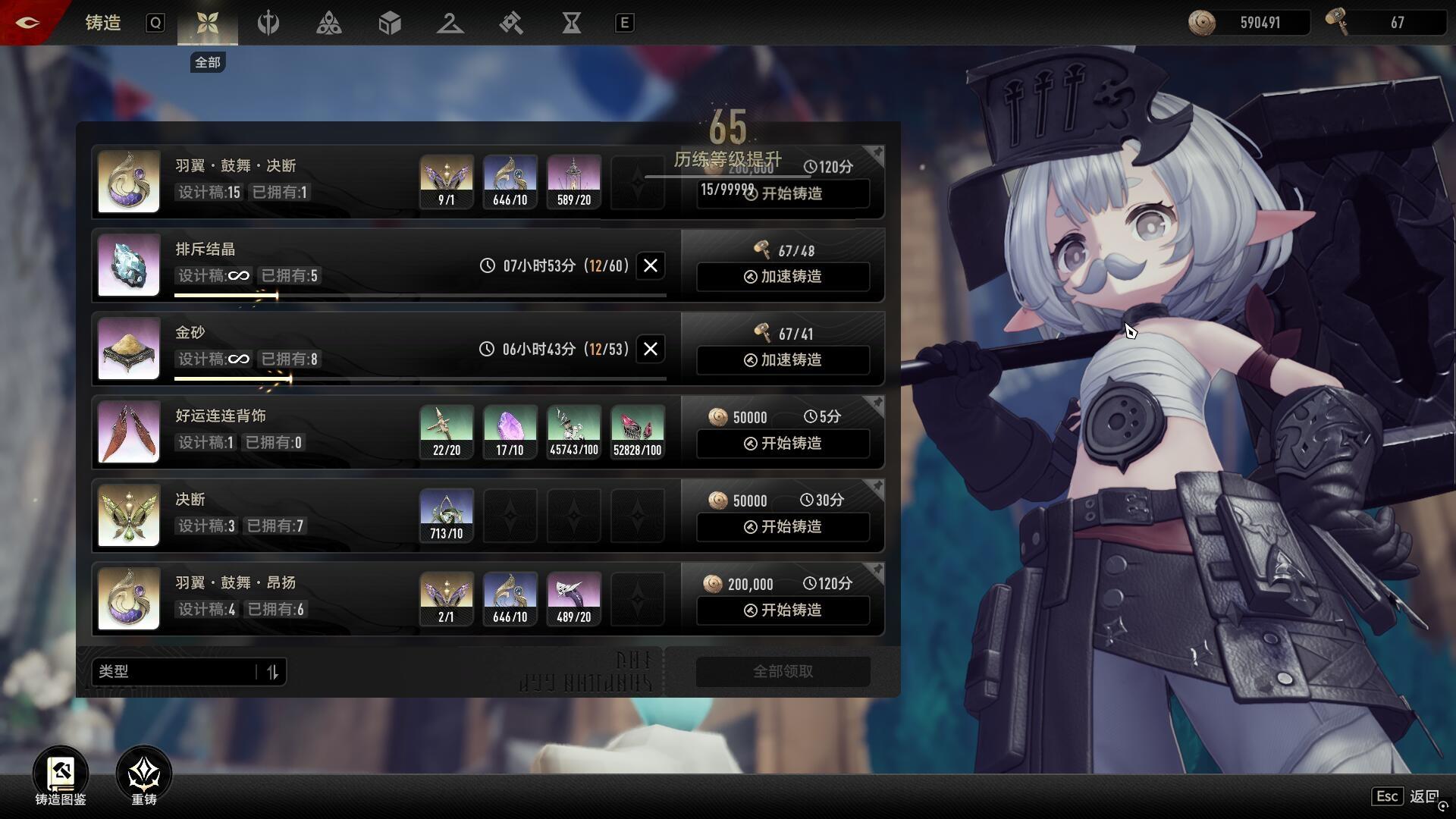Open the 类型 sort dropdown
Screen dimensions: 1456x819
point(174,672)
